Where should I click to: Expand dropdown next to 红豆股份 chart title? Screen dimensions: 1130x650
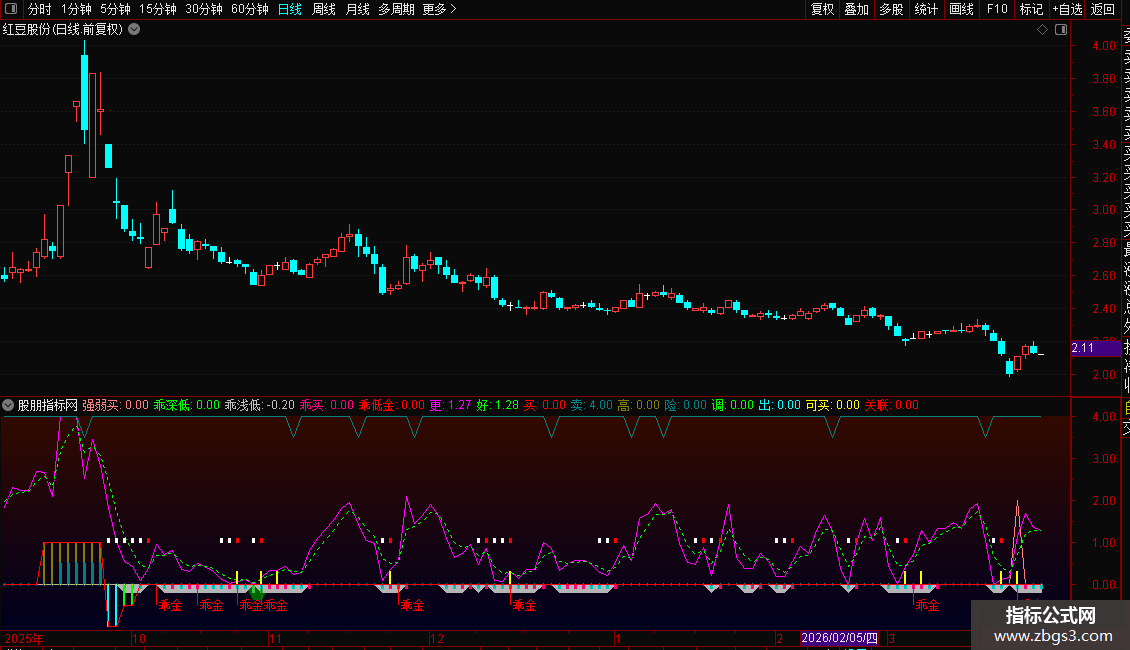134,29
